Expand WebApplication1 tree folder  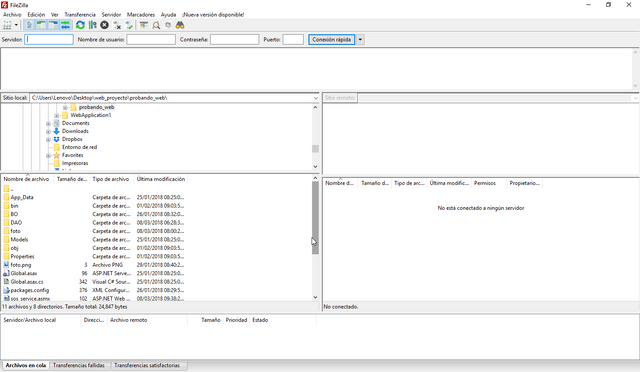(57, 116)
